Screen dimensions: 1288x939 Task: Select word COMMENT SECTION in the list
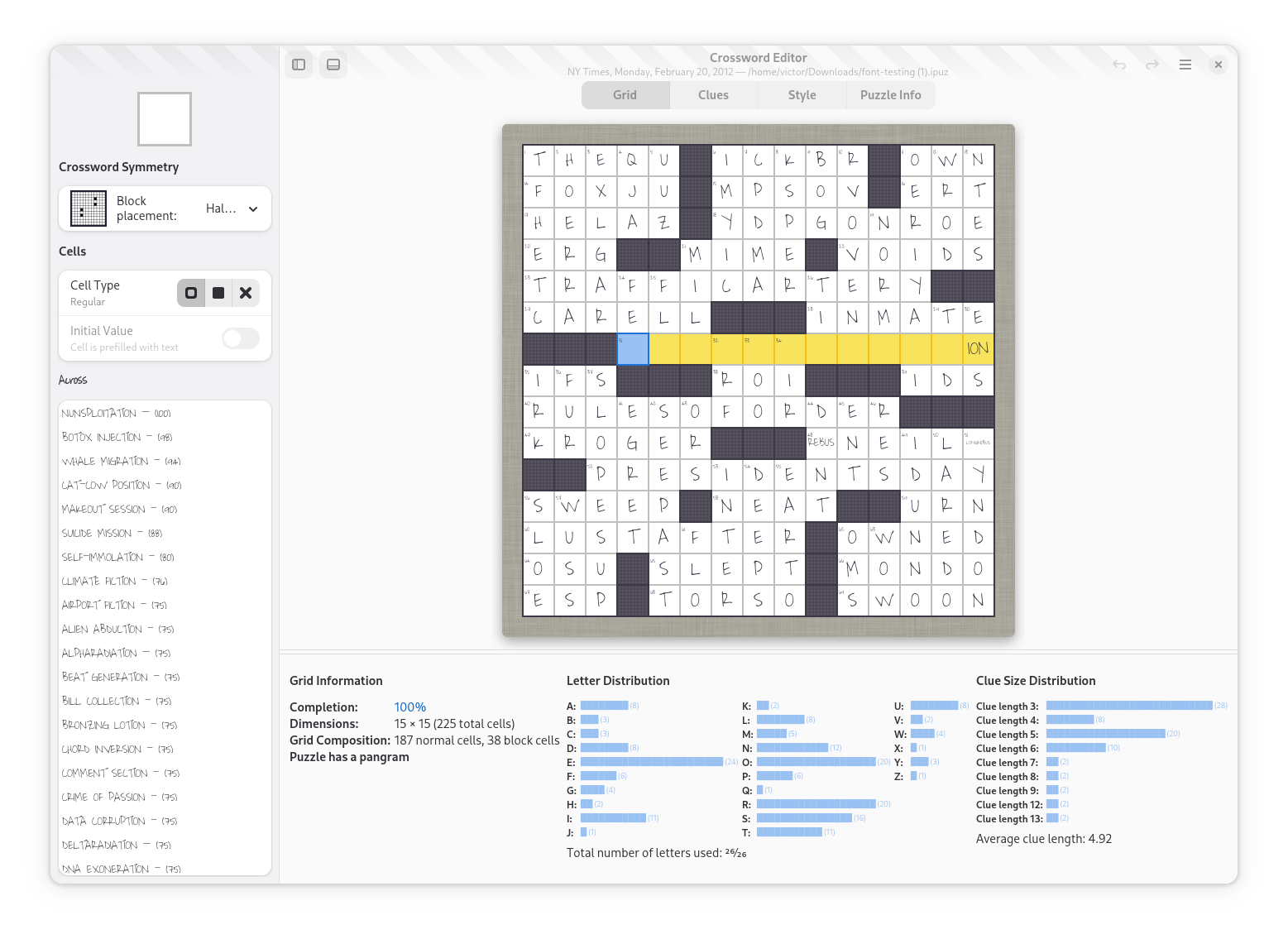pos(165,773)
